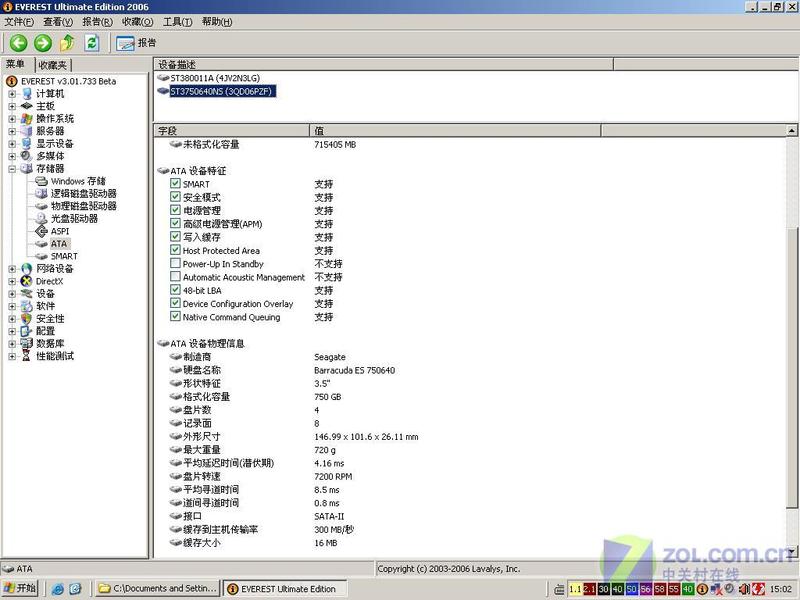
Task: Open the 查看(V) menu
Action: click(x=58, y=22)
